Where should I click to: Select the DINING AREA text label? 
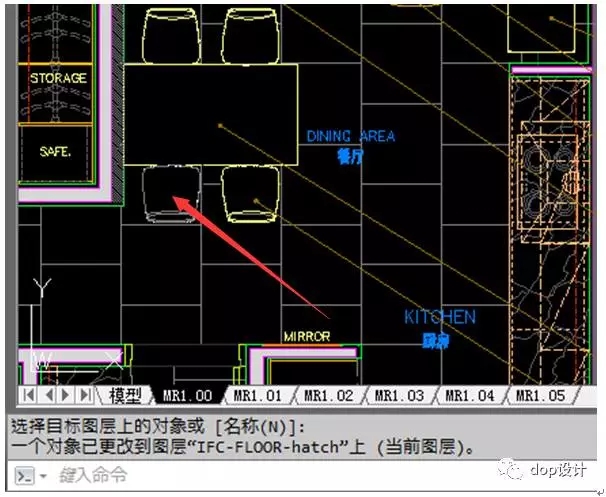[x=350, y=136]
